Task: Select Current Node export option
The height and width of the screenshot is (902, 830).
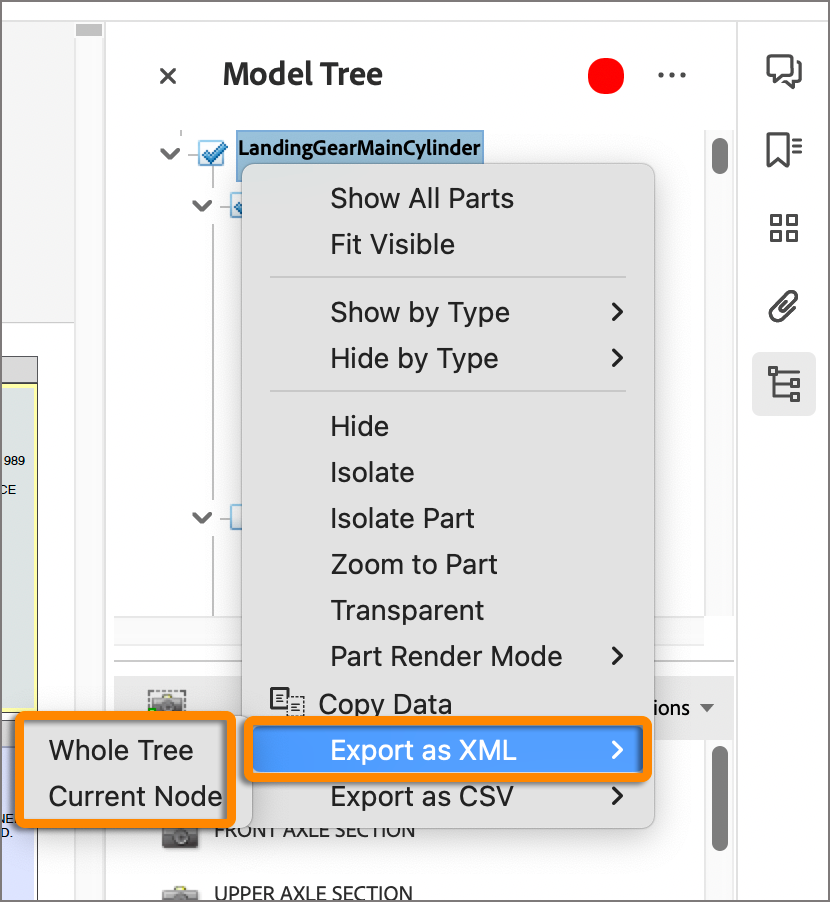Action: pyautogui.click(x=135, y=796)
